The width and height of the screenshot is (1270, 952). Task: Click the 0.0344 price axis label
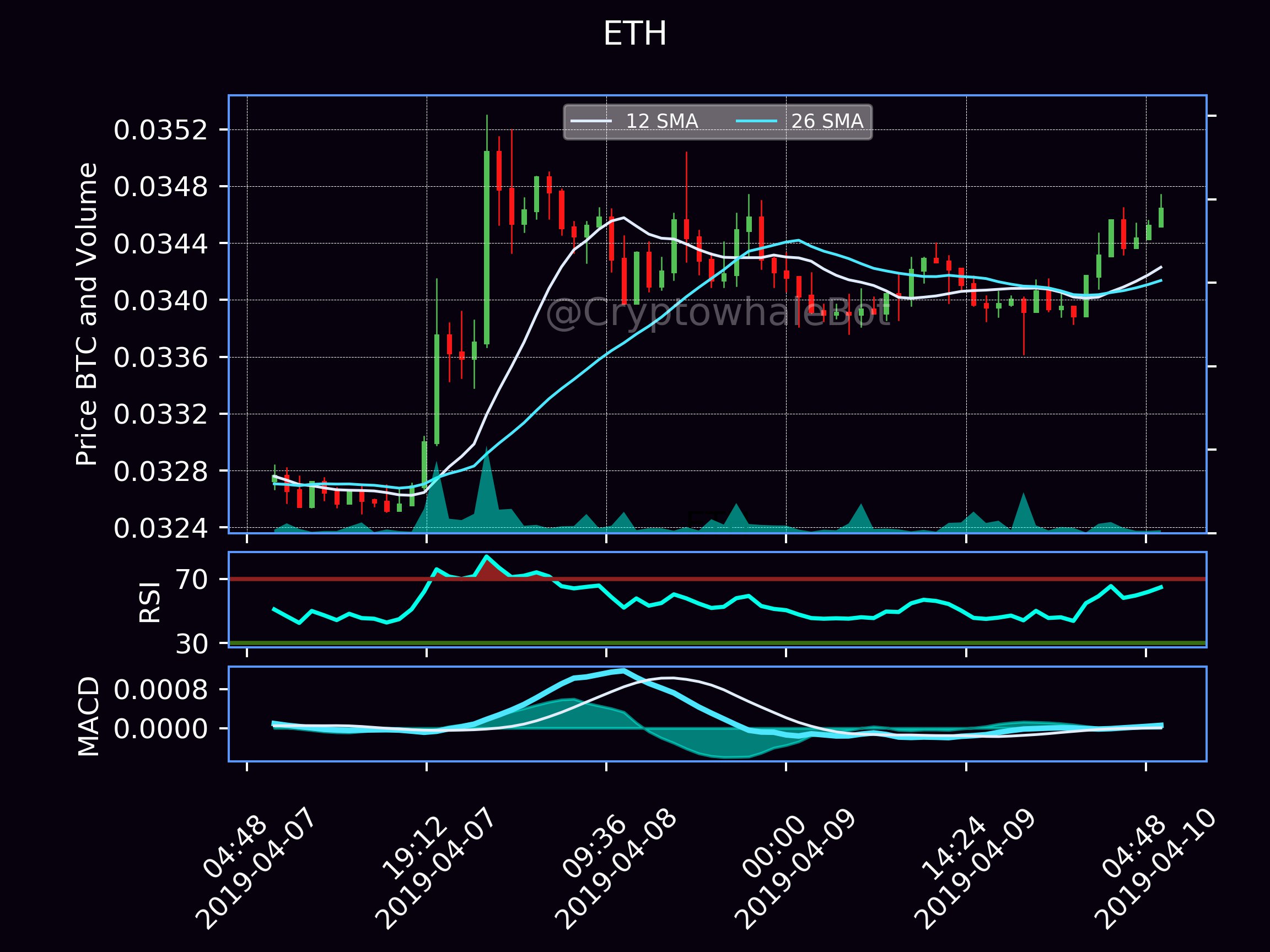pyautogui.click(x=160, y=244)
